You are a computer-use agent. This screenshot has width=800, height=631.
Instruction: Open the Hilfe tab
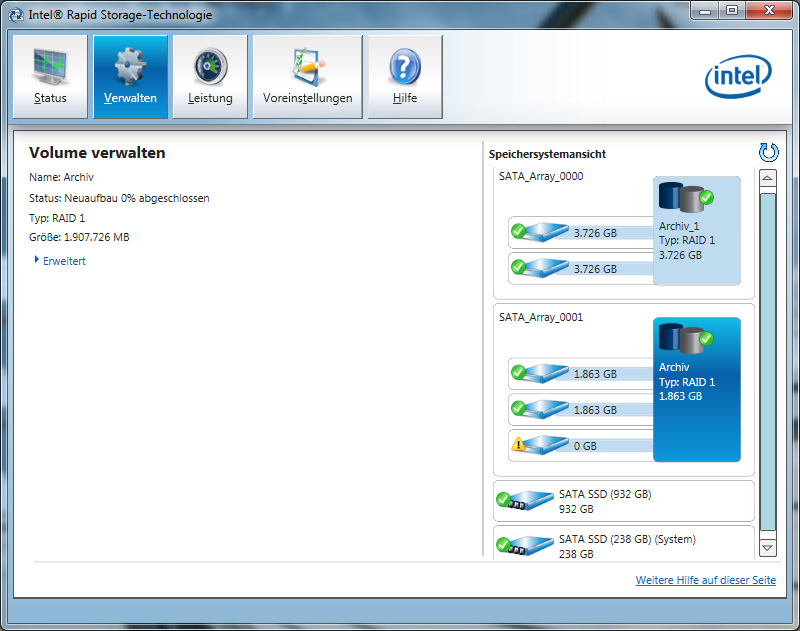point(405,77)
